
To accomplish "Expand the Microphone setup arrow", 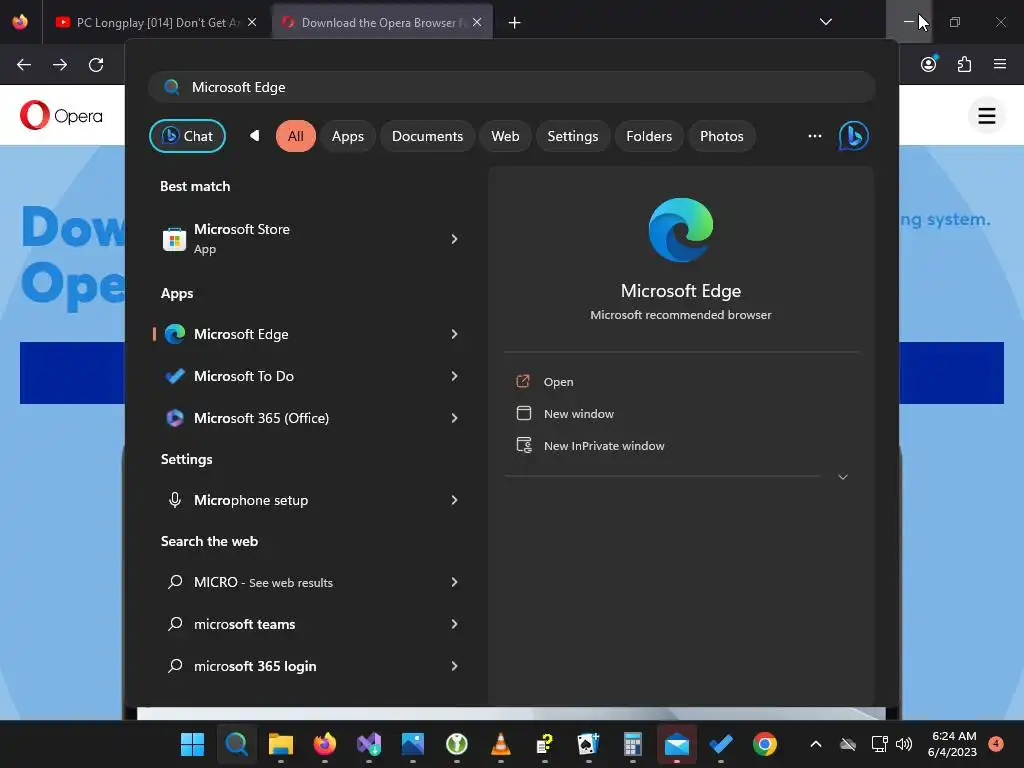I will click(x=455, y=500).
